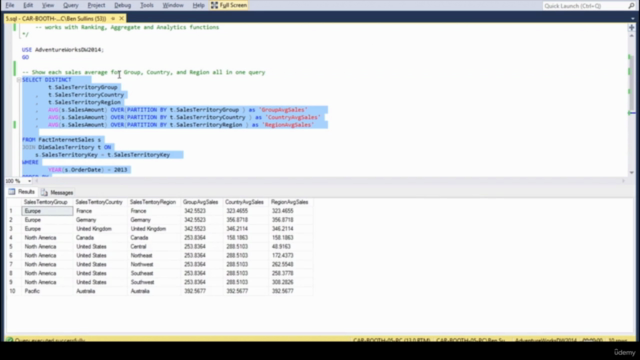Click the Messages tab icon
Screen dimensions: 640x360
(x=44, y=192)
